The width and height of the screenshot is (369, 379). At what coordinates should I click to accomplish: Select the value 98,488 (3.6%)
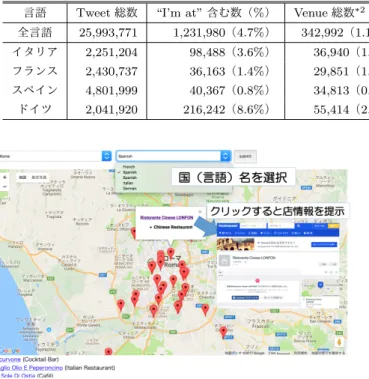coord(230,52)
